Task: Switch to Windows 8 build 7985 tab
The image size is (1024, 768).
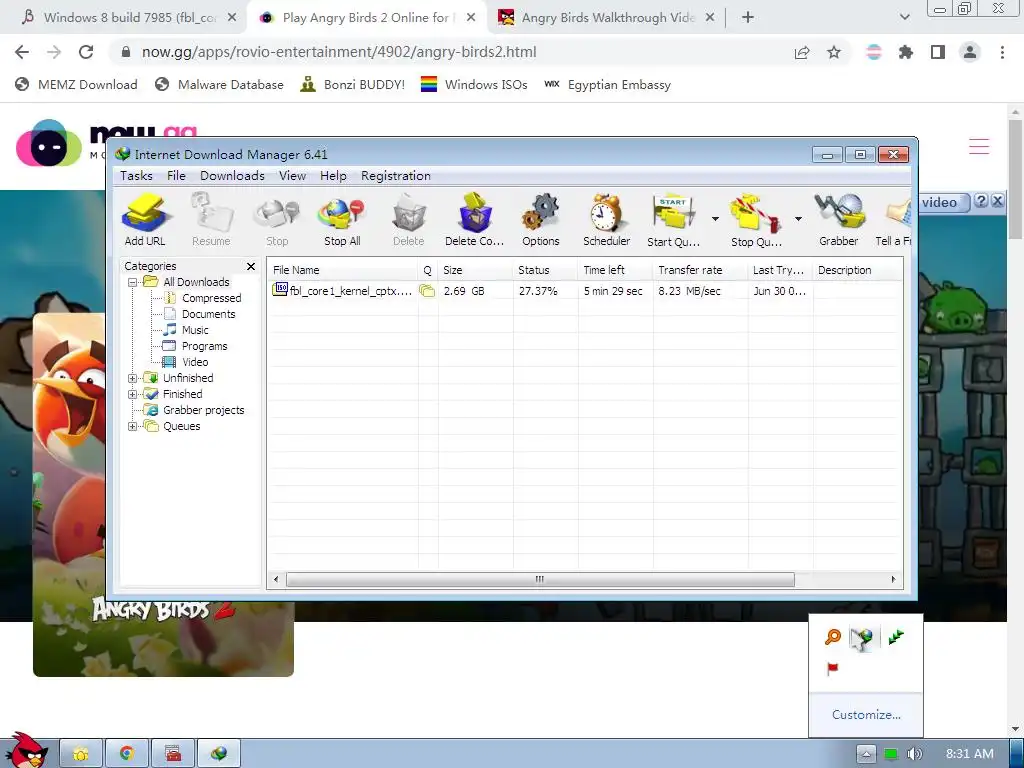Action: click(128, 18)
